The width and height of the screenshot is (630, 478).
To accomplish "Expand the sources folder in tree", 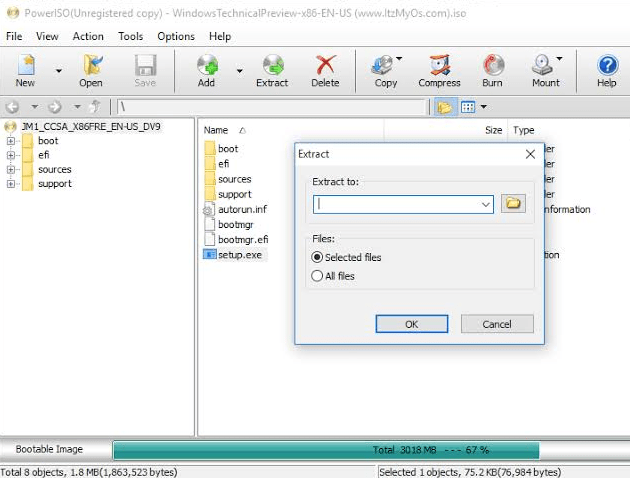I will tap(10, 169).
